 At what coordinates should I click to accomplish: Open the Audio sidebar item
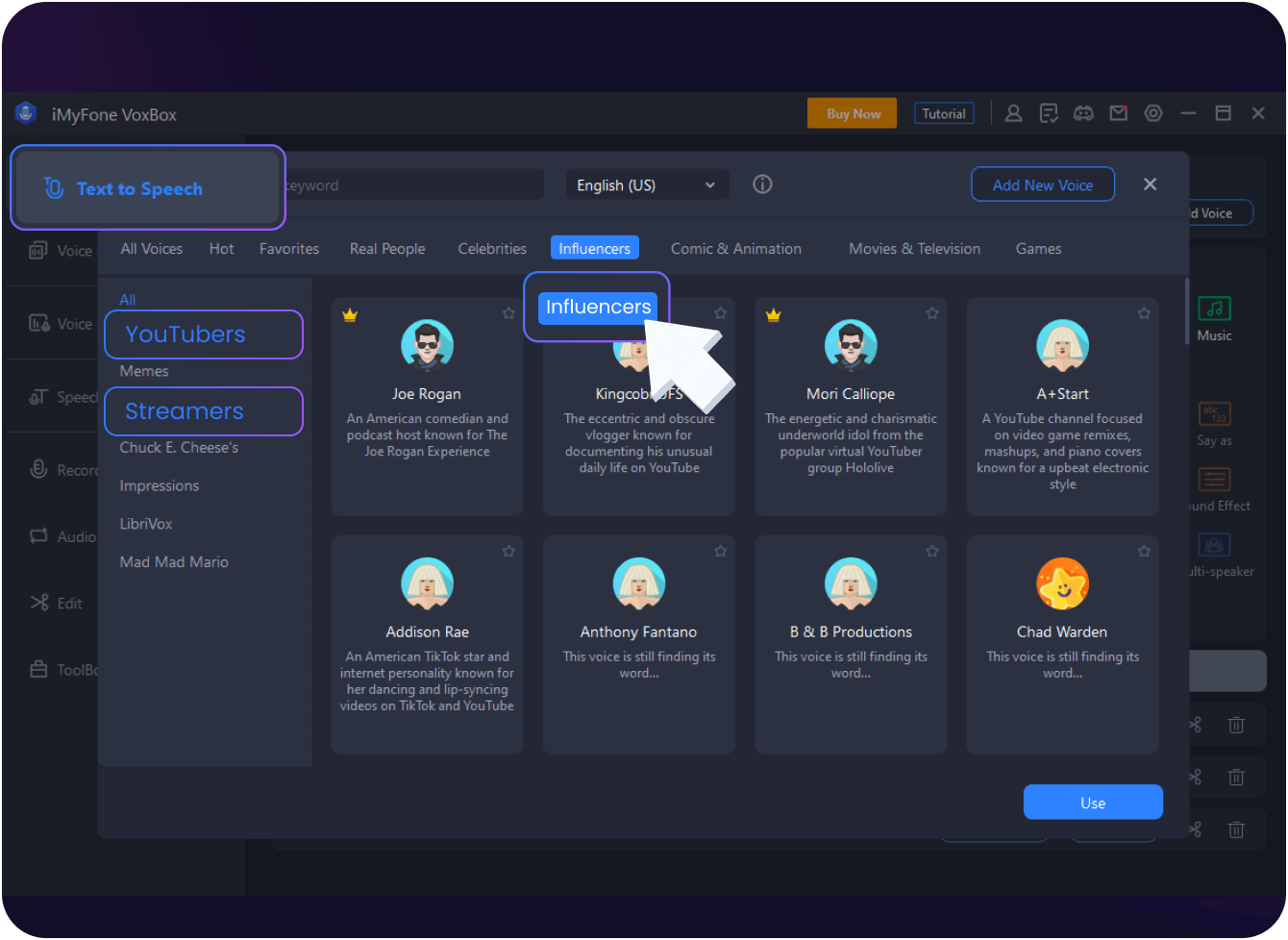point(62,536)
